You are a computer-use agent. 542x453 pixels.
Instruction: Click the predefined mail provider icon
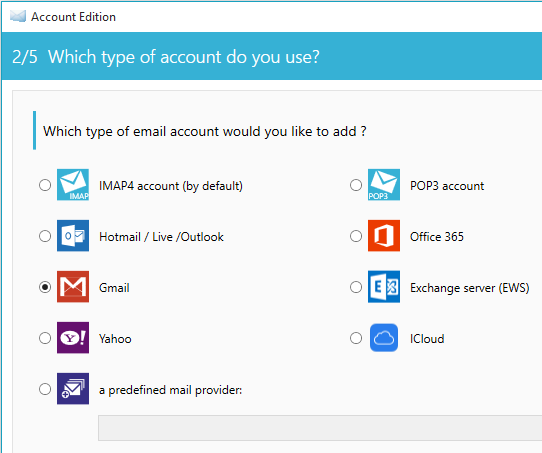tap(73, 389)
